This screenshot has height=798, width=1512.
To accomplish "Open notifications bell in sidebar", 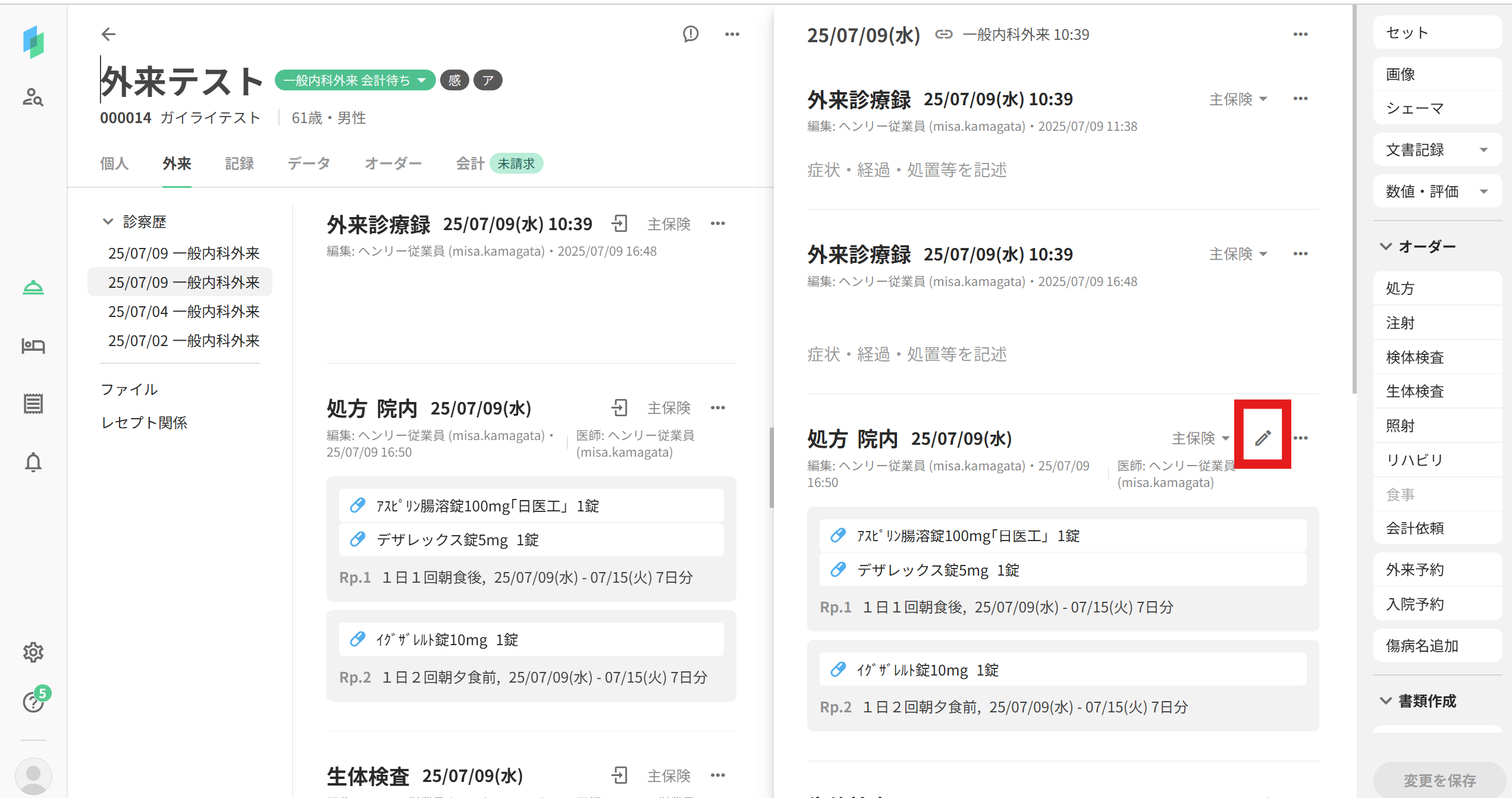I will click(33, 463).
